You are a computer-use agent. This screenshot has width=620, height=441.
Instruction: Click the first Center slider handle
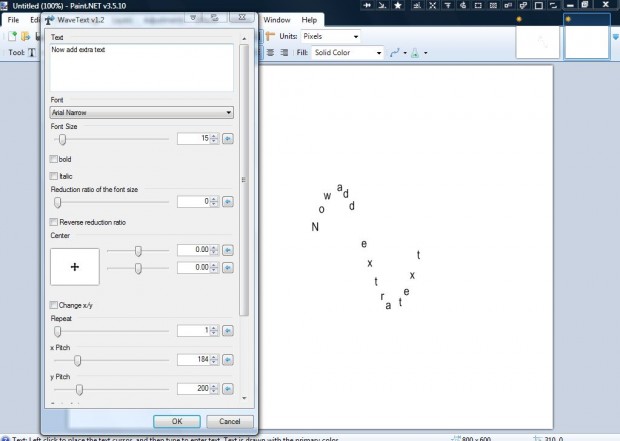(x=138, y=251)
